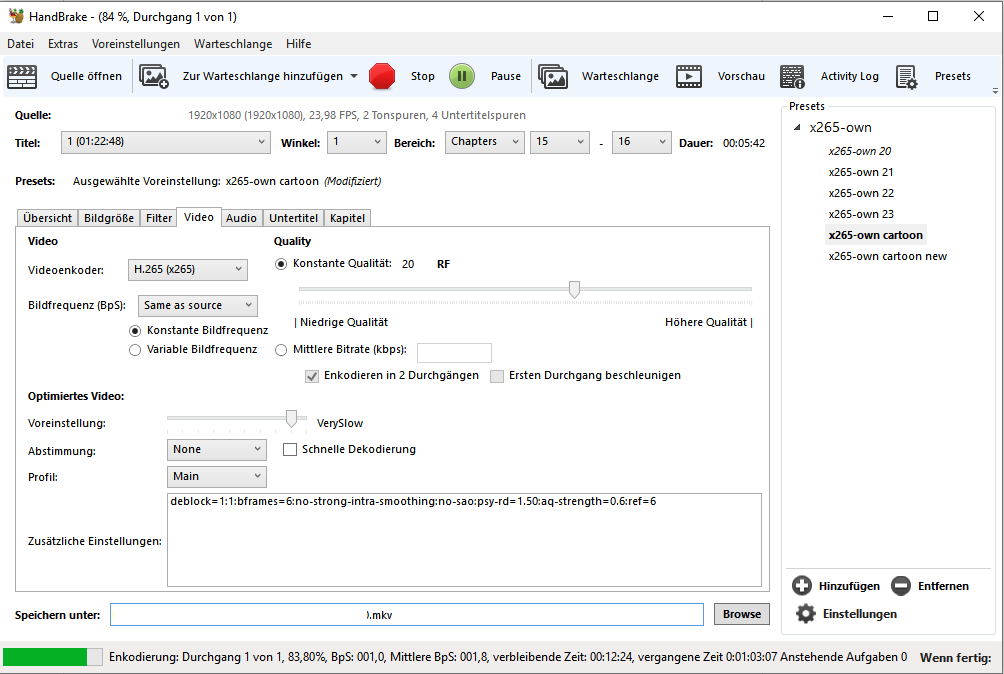Click the add-to-queue picture icon

click(x=154, y=76)
